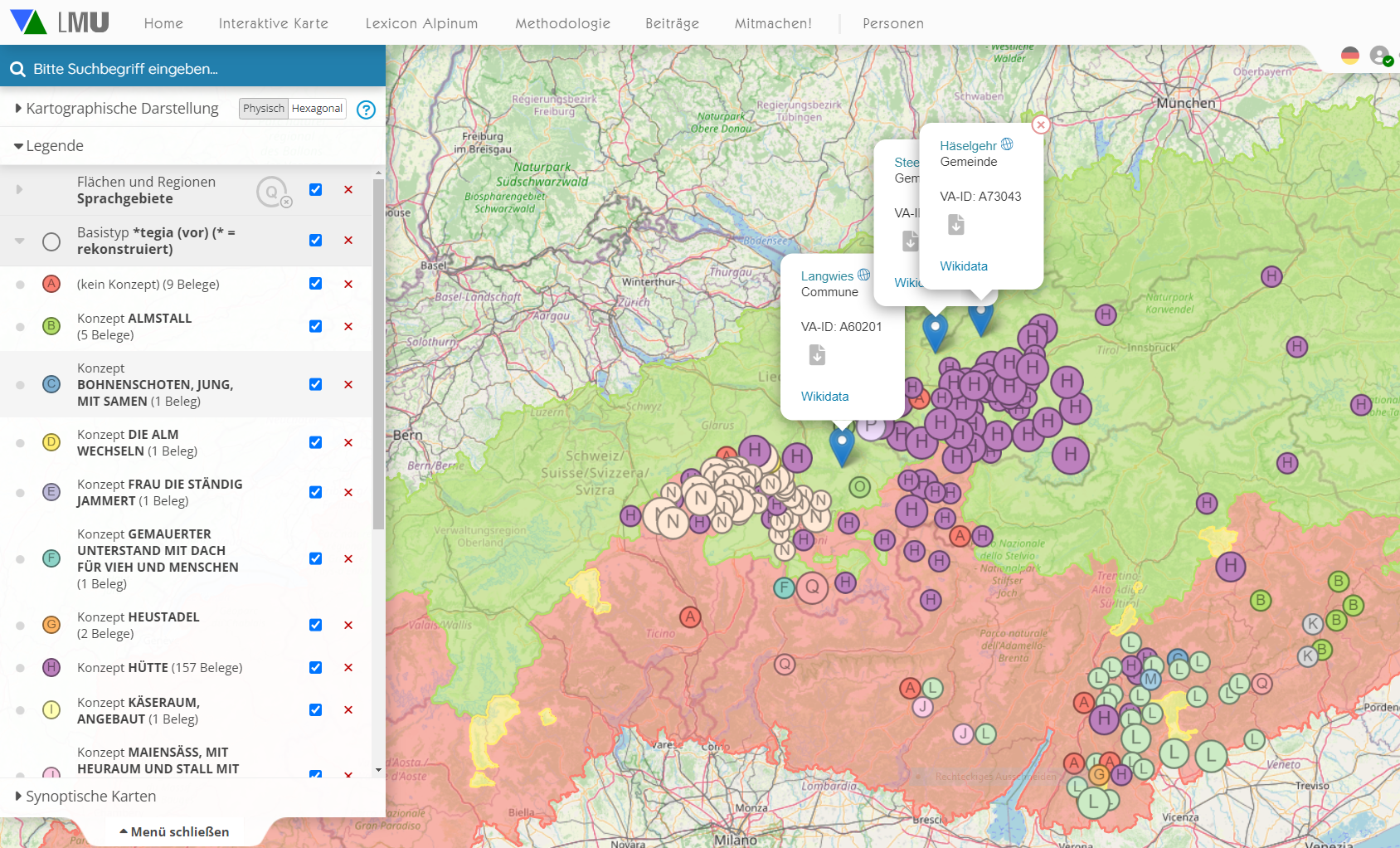
Task: Click the blue map pin below Häselgehr popup
Action: [x=981, y=319]
